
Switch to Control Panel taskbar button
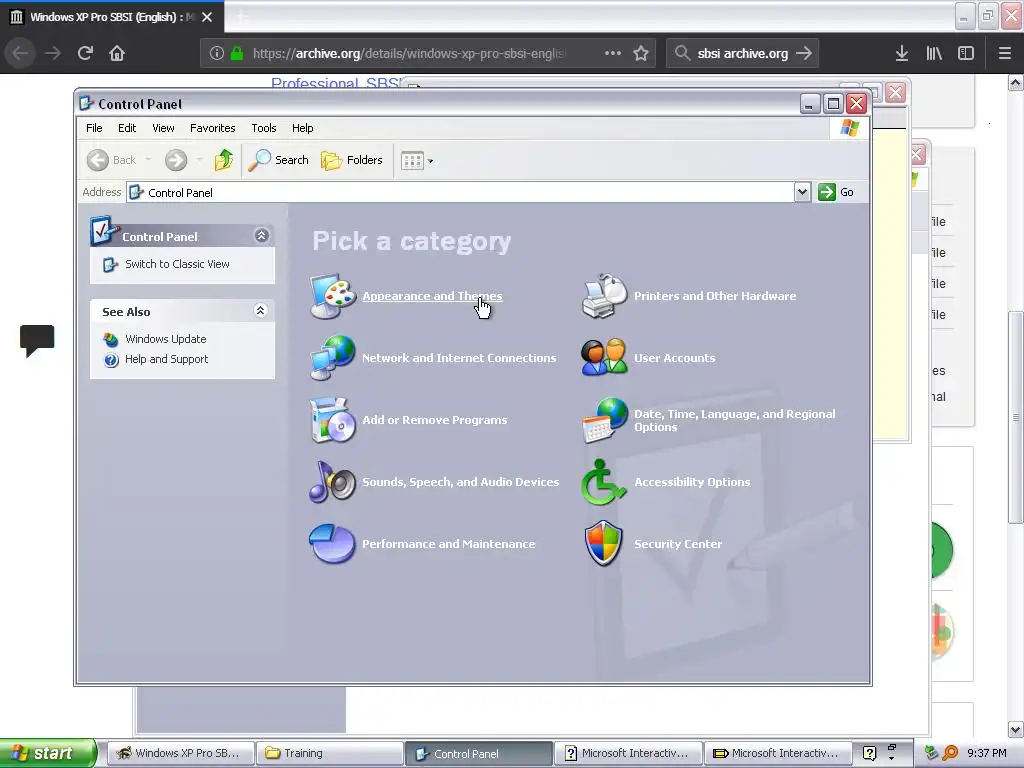click(x=478, y=754)
